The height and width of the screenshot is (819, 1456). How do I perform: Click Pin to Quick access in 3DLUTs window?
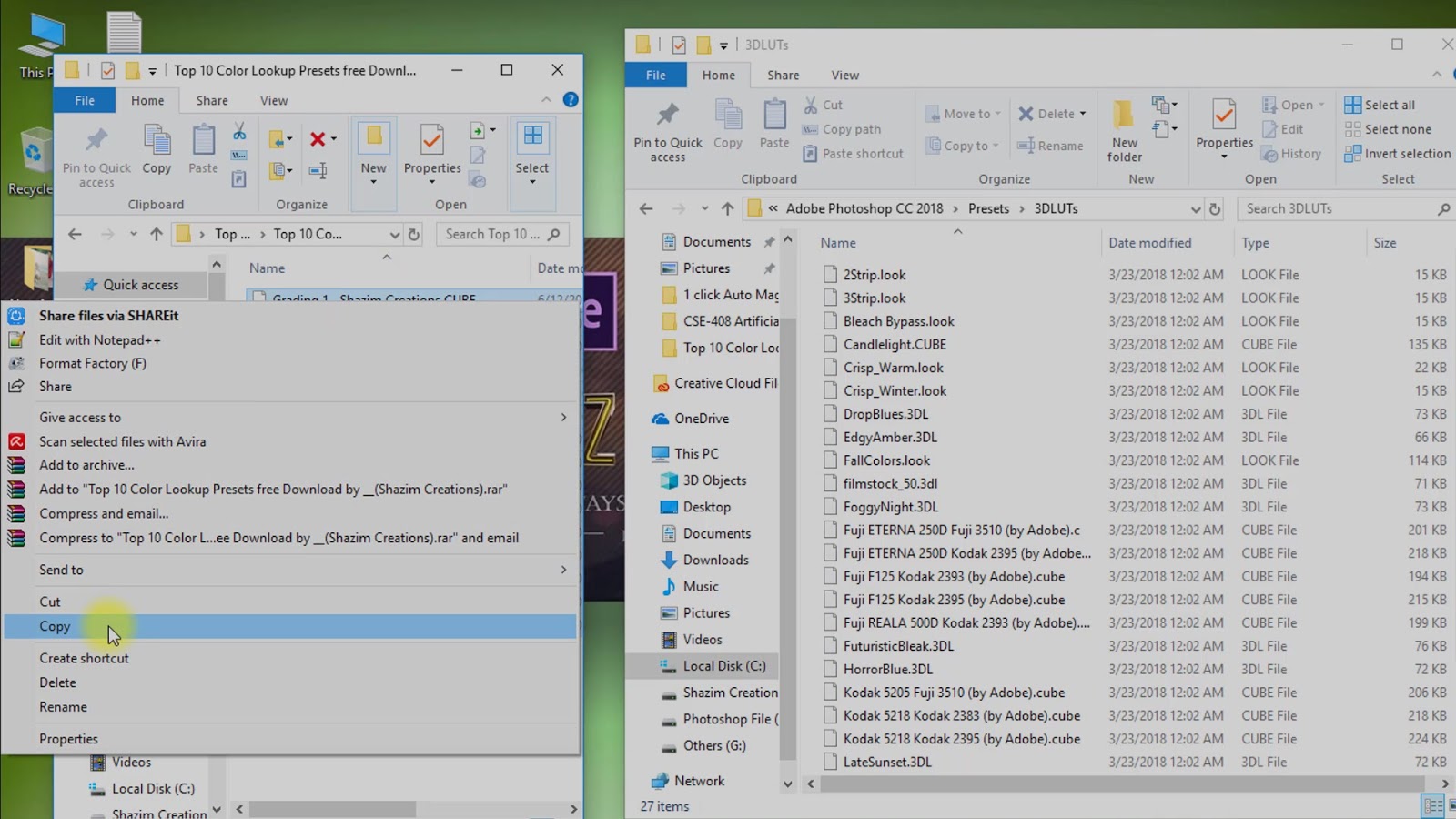(x=668, y=132)
